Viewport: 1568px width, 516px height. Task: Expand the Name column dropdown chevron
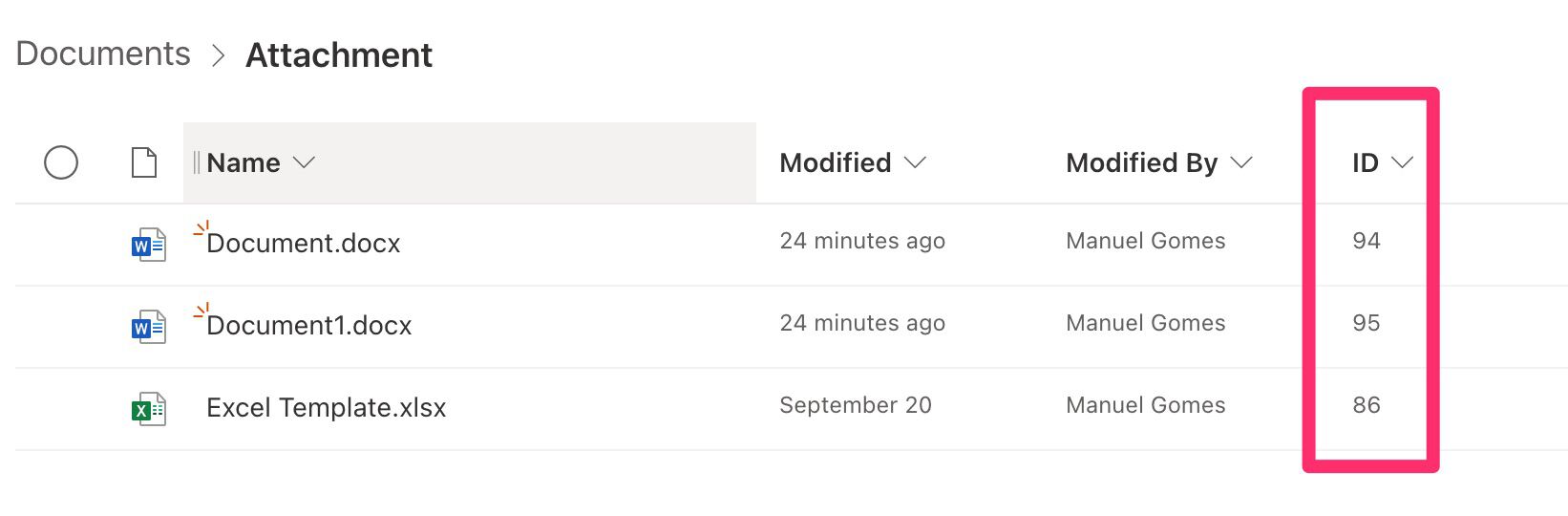coord(304,162)
